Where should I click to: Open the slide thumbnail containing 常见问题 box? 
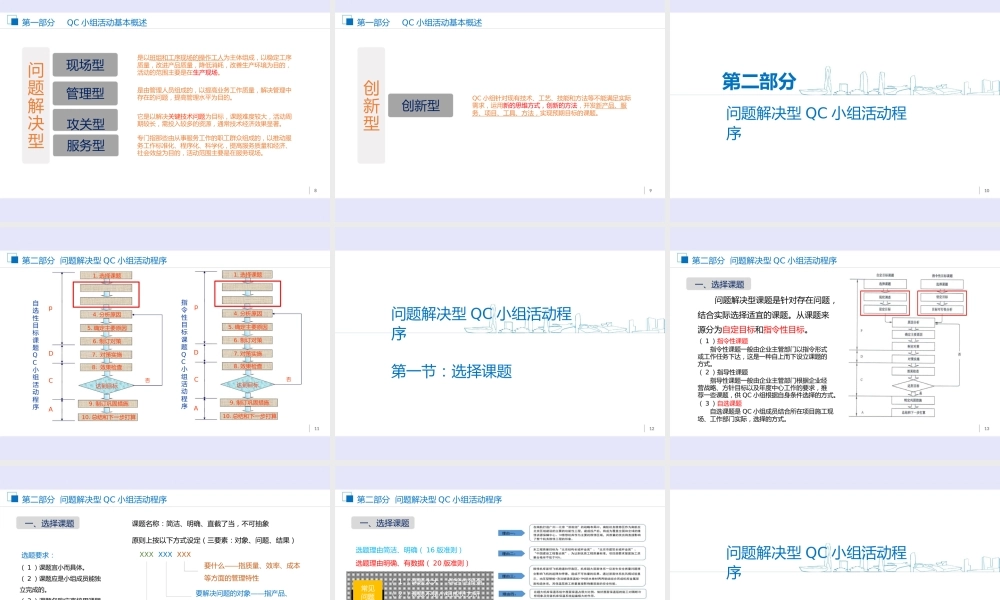tap(499, 545)
